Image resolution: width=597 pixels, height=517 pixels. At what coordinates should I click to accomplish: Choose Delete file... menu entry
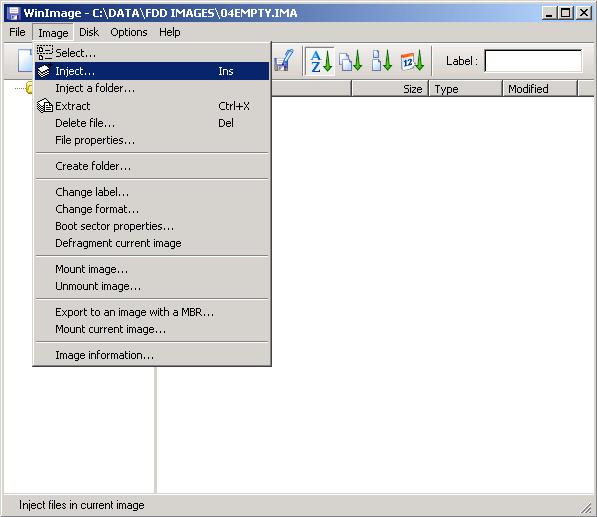point(152,123)
